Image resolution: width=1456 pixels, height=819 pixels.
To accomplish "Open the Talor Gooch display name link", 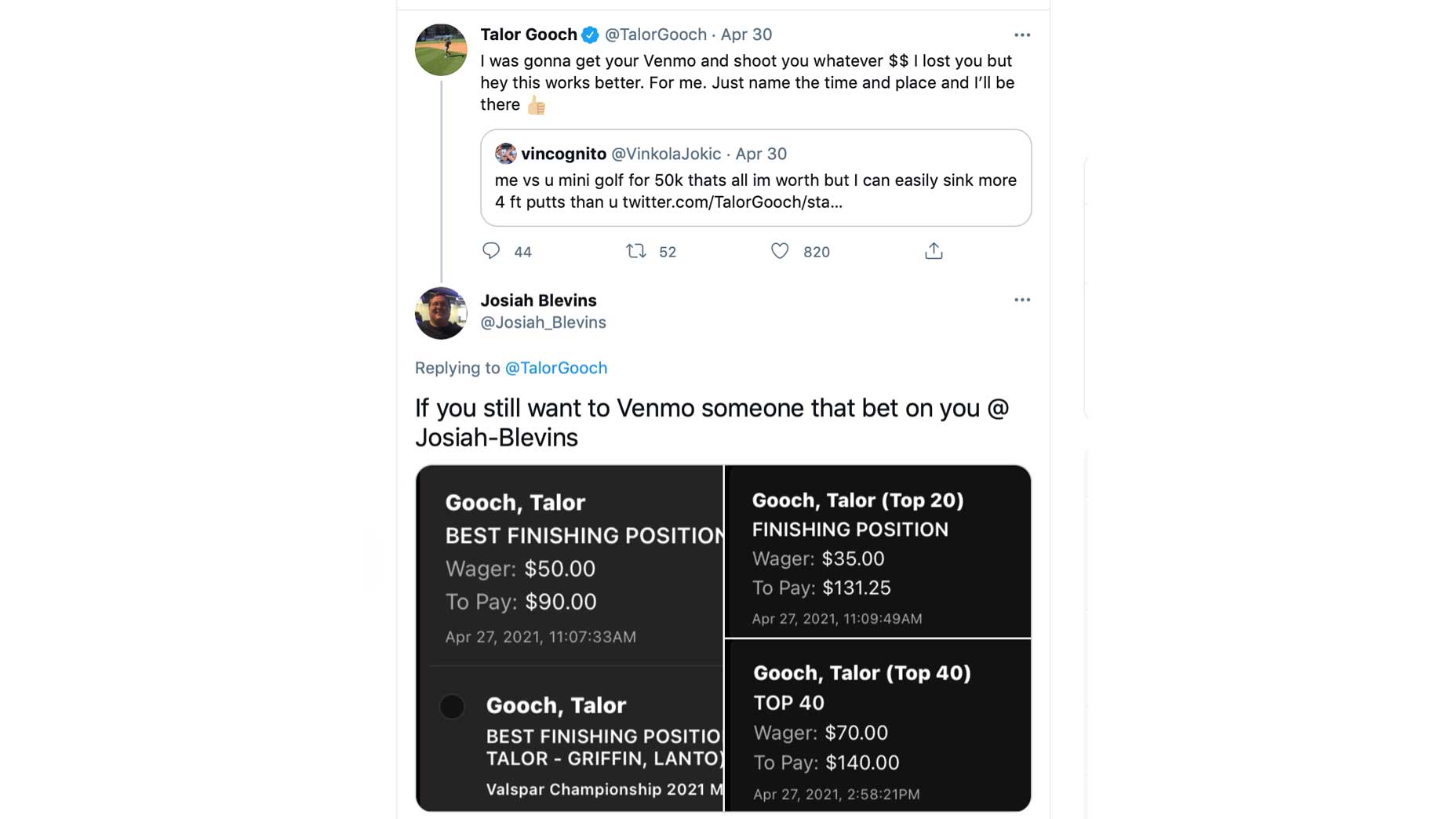I will tap(528, 35).
